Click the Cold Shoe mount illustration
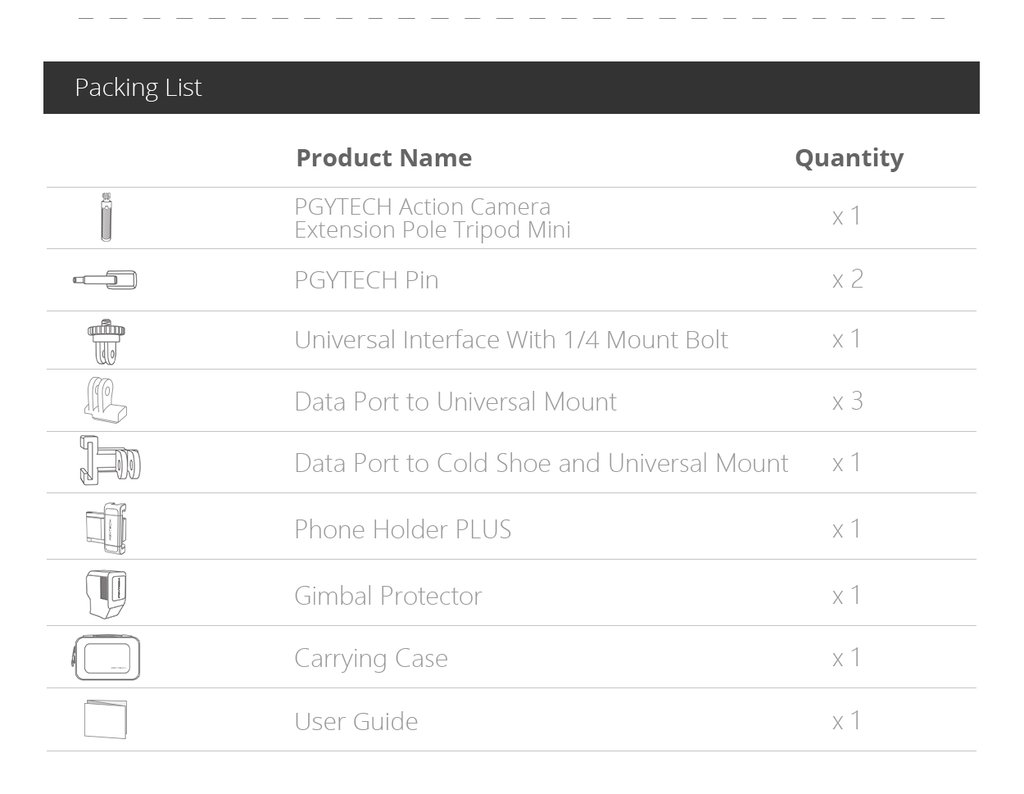 pos(110,461)
